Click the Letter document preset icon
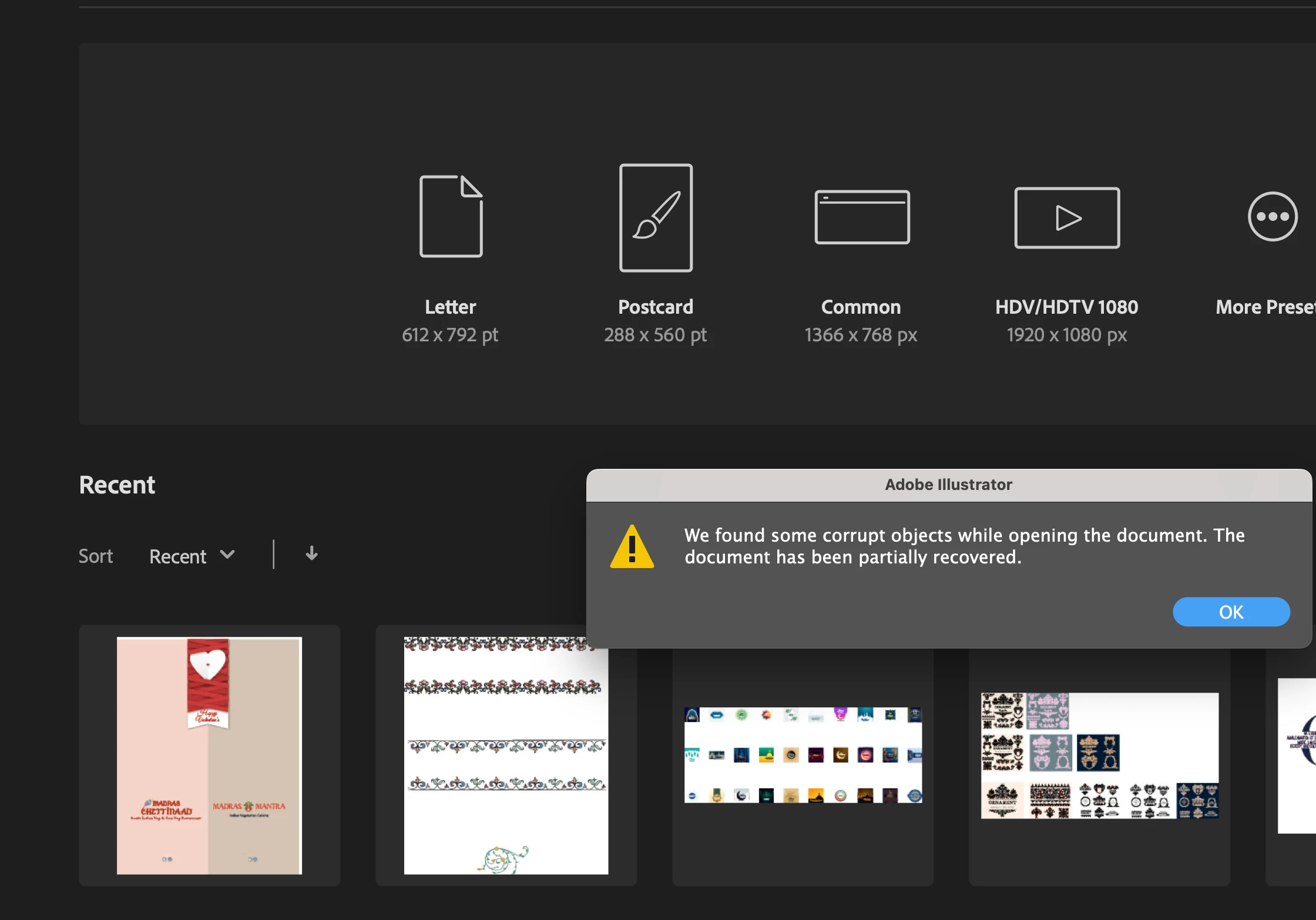This screenshot has width=1316, height=920. [x=451, y=216]
